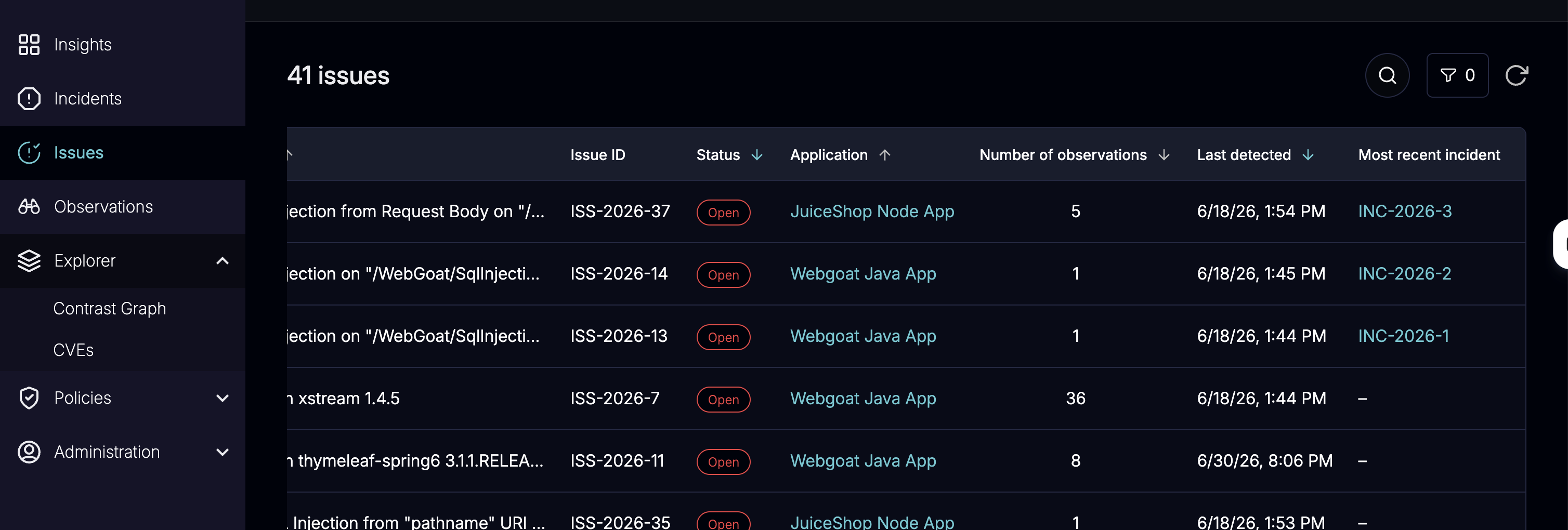Open the filter button showing 0
The height and width of the screenshot is (530, 1568).
(x=1457, y=75)
